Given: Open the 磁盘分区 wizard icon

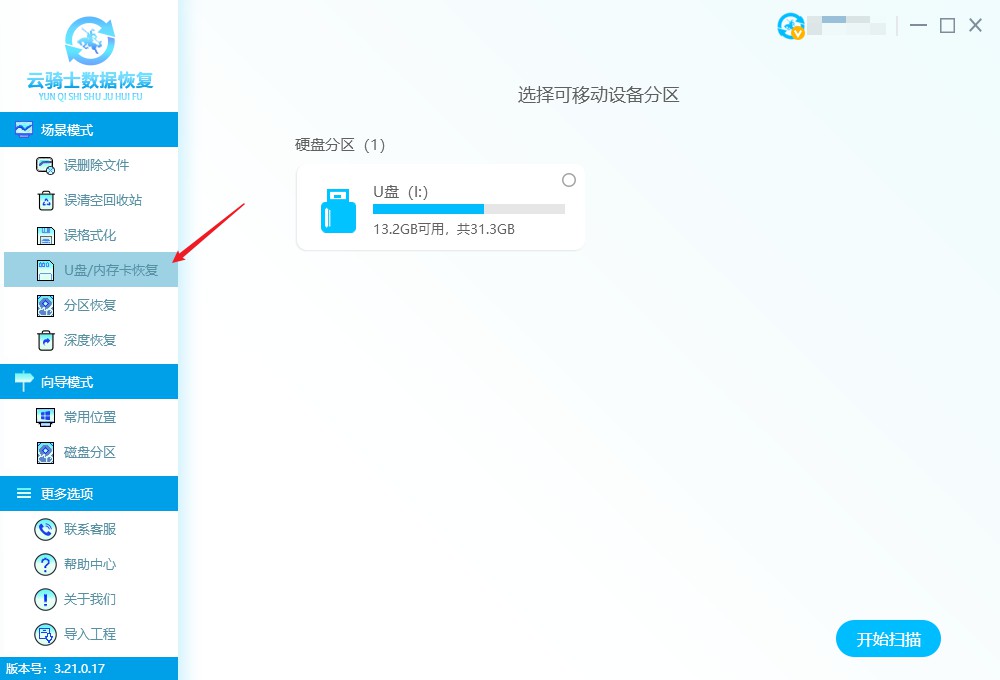Looking at the screenshot, I should (x=45, y=452).
